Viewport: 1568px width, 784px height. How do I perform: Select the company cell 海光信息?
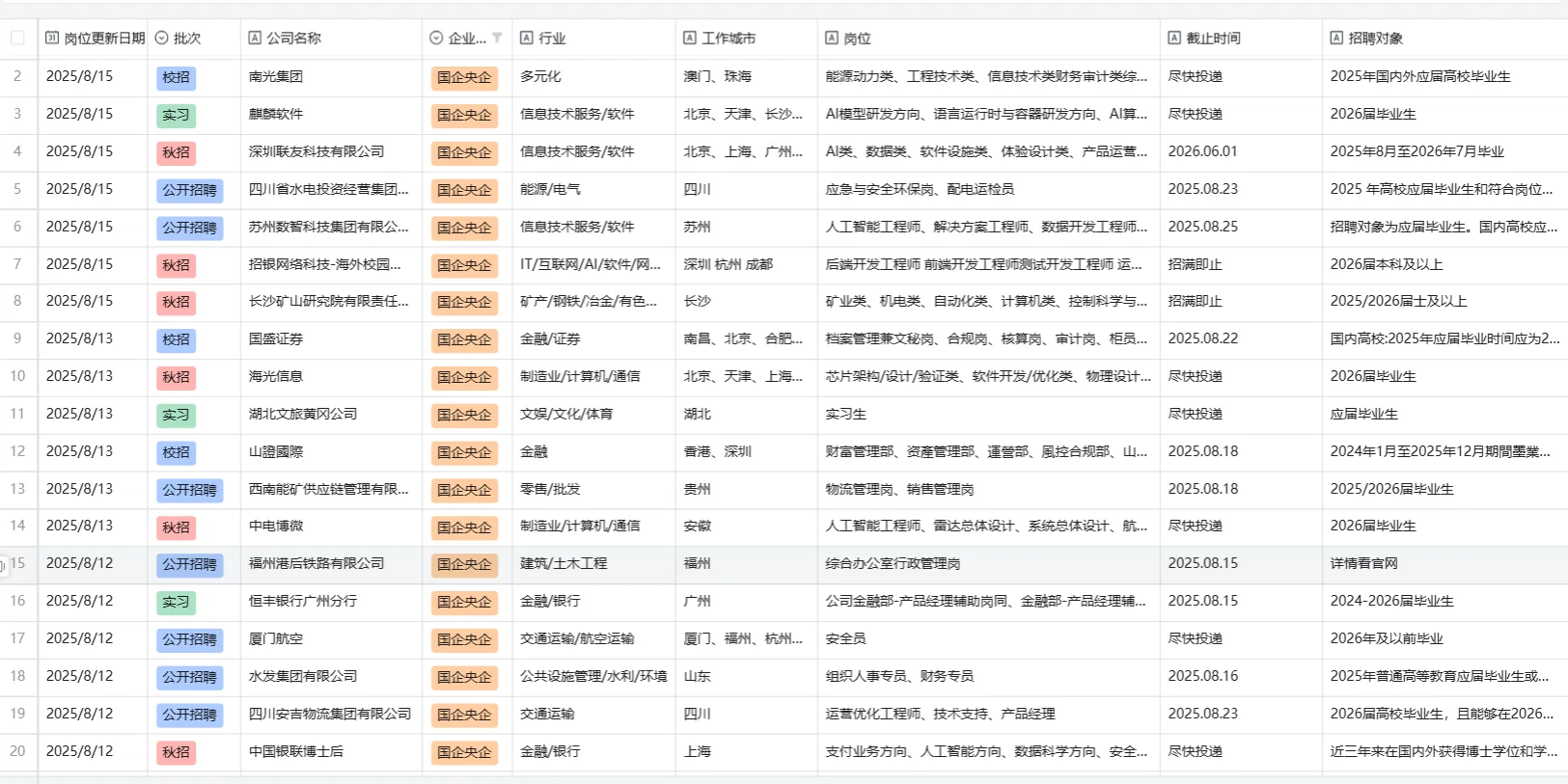331,377
